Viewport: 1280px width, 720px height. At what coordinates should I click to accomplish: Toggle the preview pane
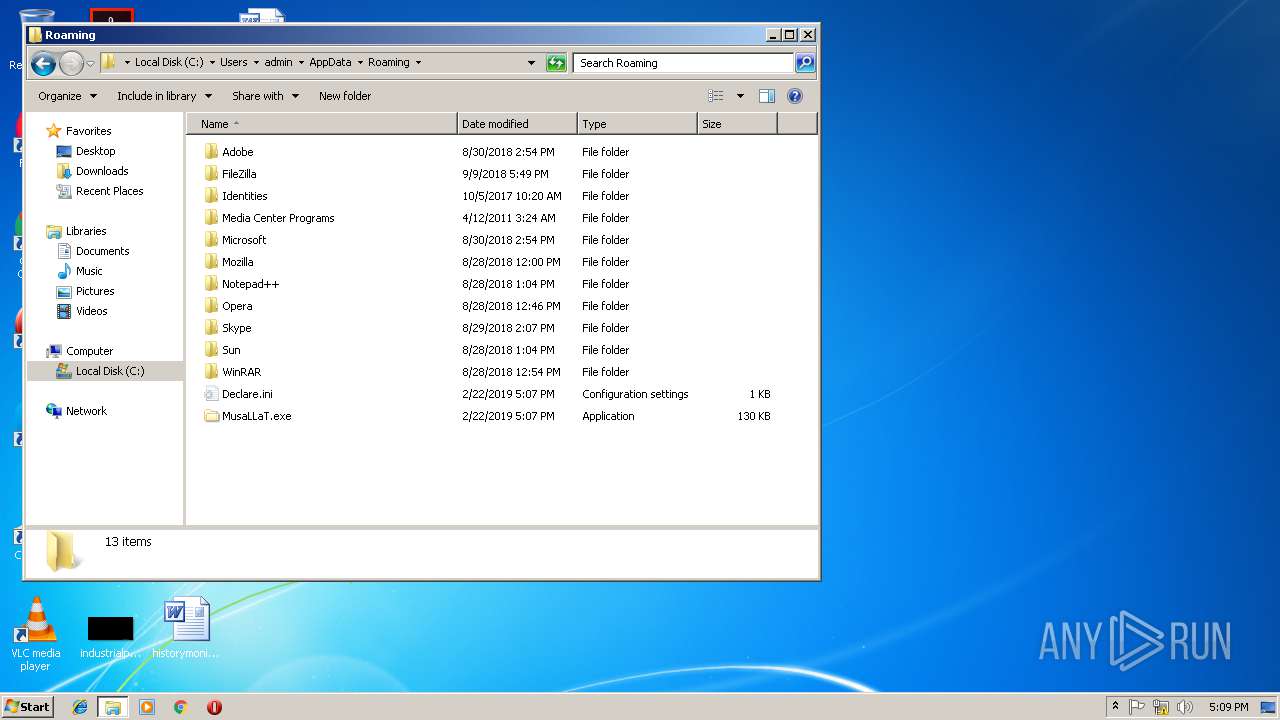(767, 96)
